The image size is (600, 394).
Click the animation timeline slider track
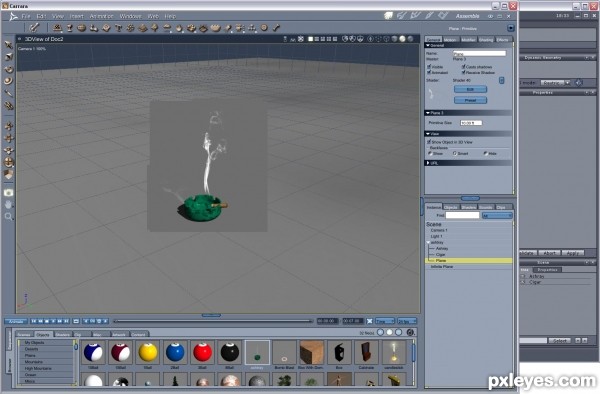213,321
